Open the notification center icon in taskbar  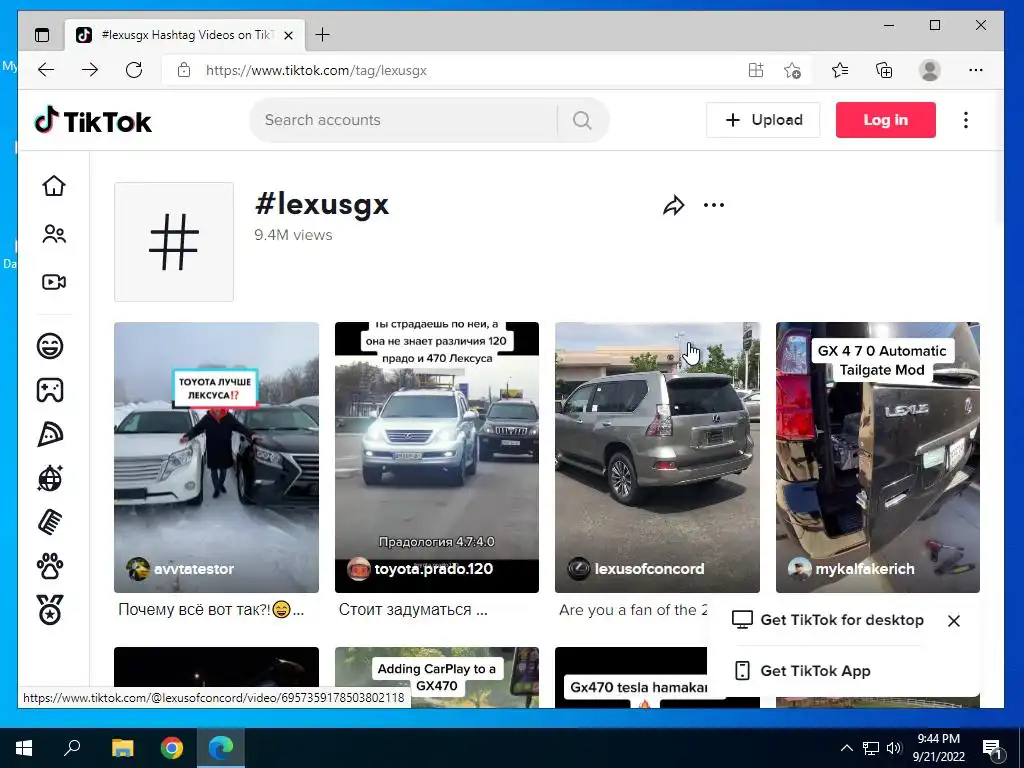(992, 748)
